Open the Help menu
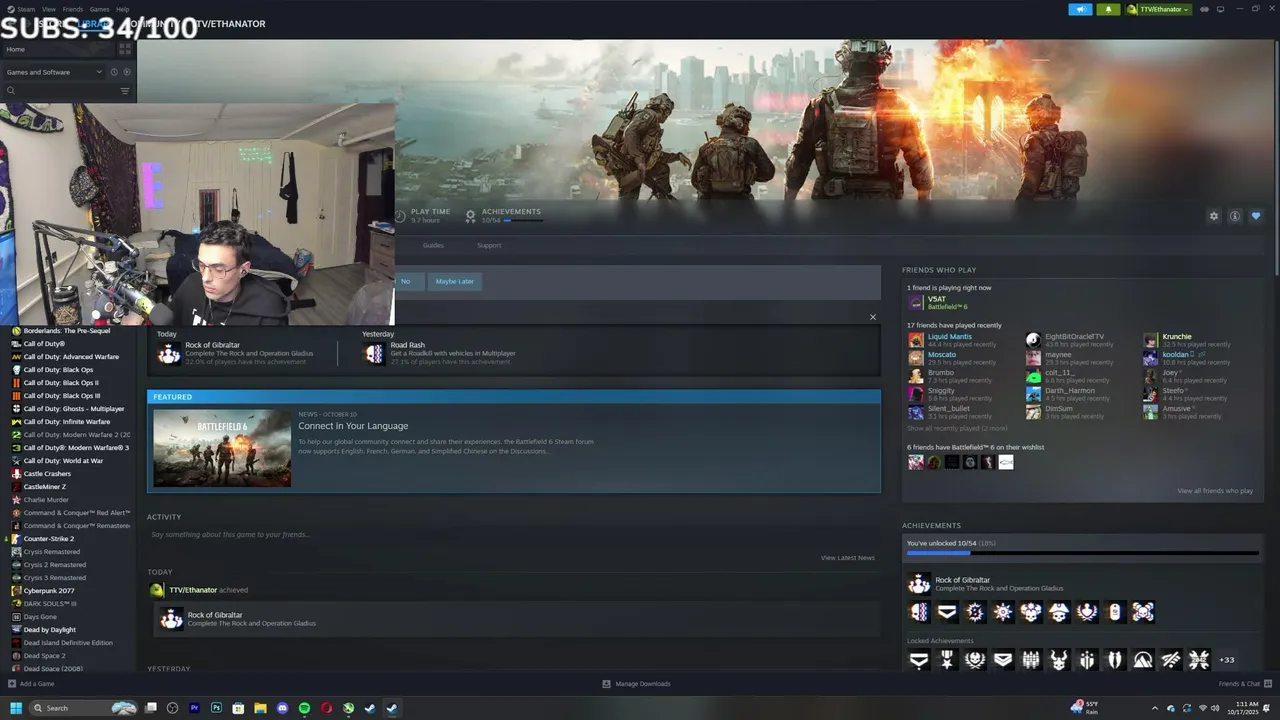 123,9
